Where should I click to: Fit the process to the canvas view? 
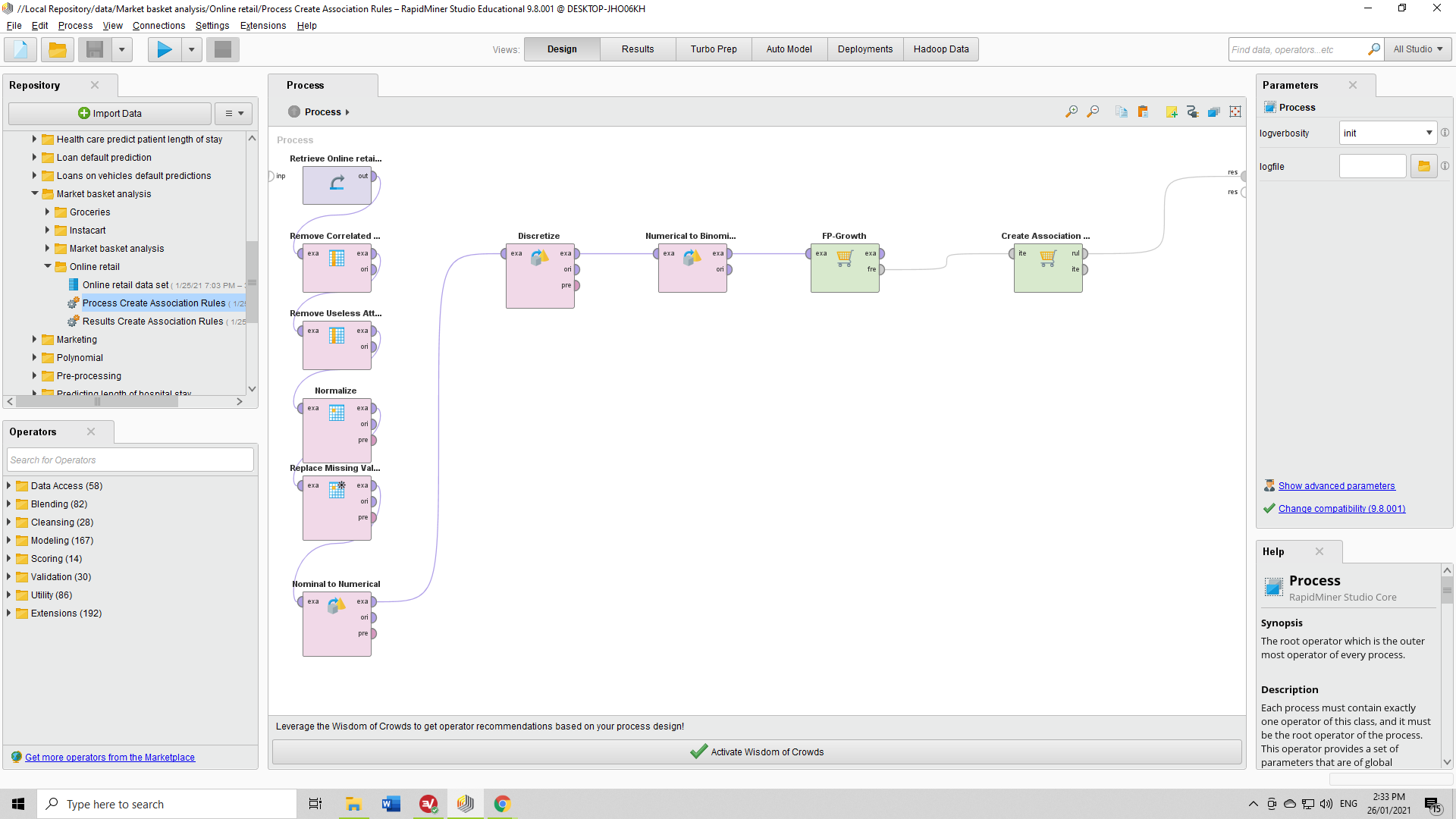pos(1235,112)
